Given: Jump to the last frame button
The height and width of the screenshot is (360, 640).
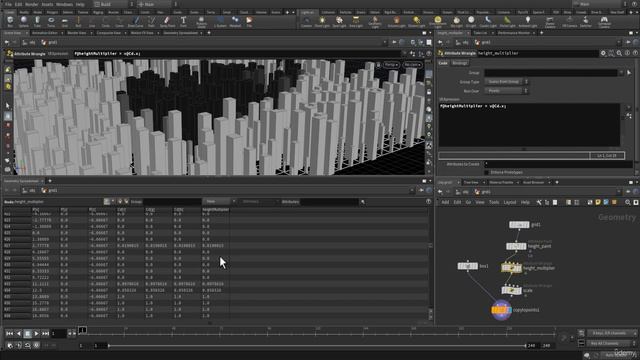Looking at the screenshot, I should coord(45,333).
